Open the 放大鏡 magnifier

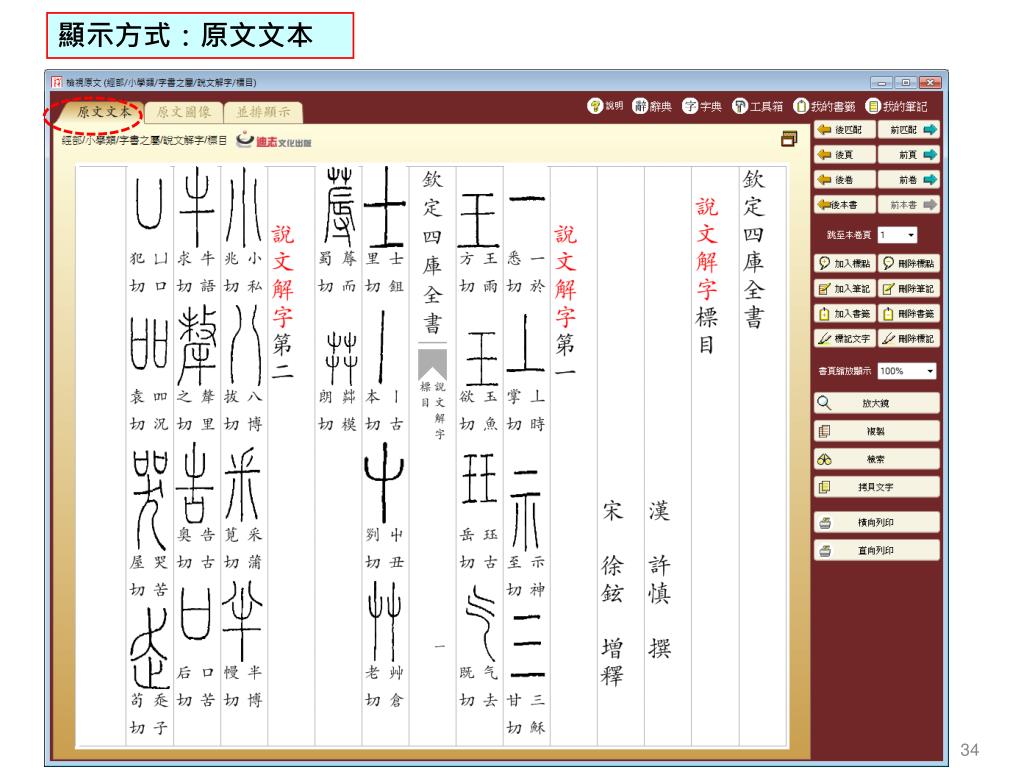pyautogui.click(x=876, y=404)
